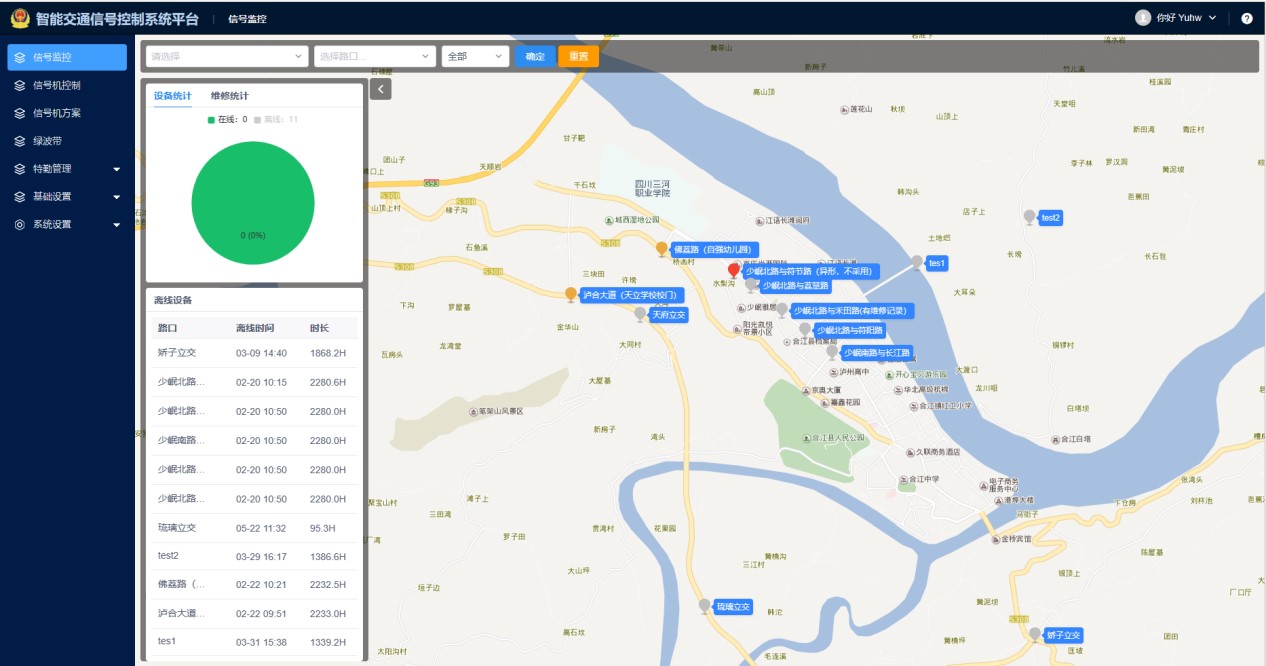The image size is (1266, 666).
Task: Select the orange map pin for 泸合大道
Action: coord(570,294)
